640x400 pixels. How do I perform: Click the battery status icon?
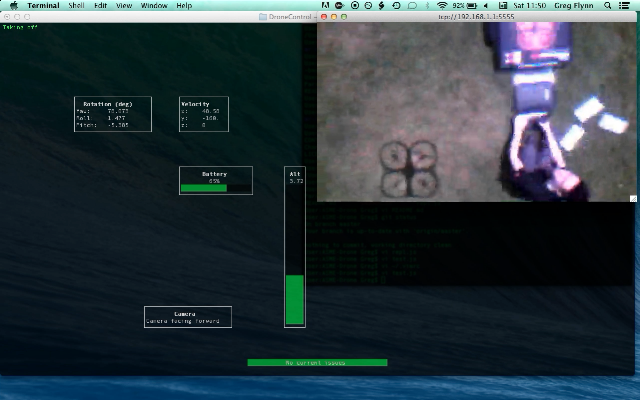click(471, 5)
